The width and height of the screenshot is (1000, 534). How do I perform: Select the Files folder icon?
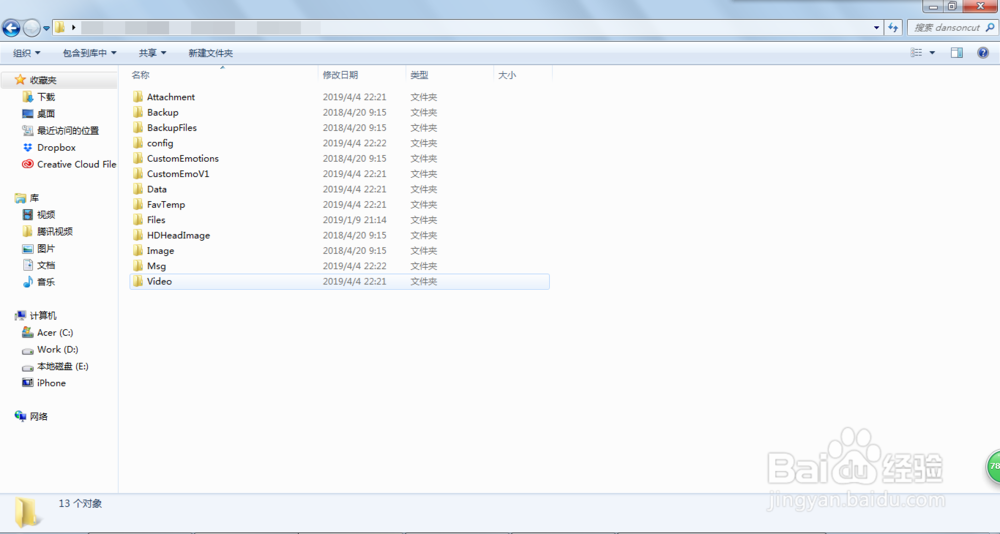[x=138, y=219]
